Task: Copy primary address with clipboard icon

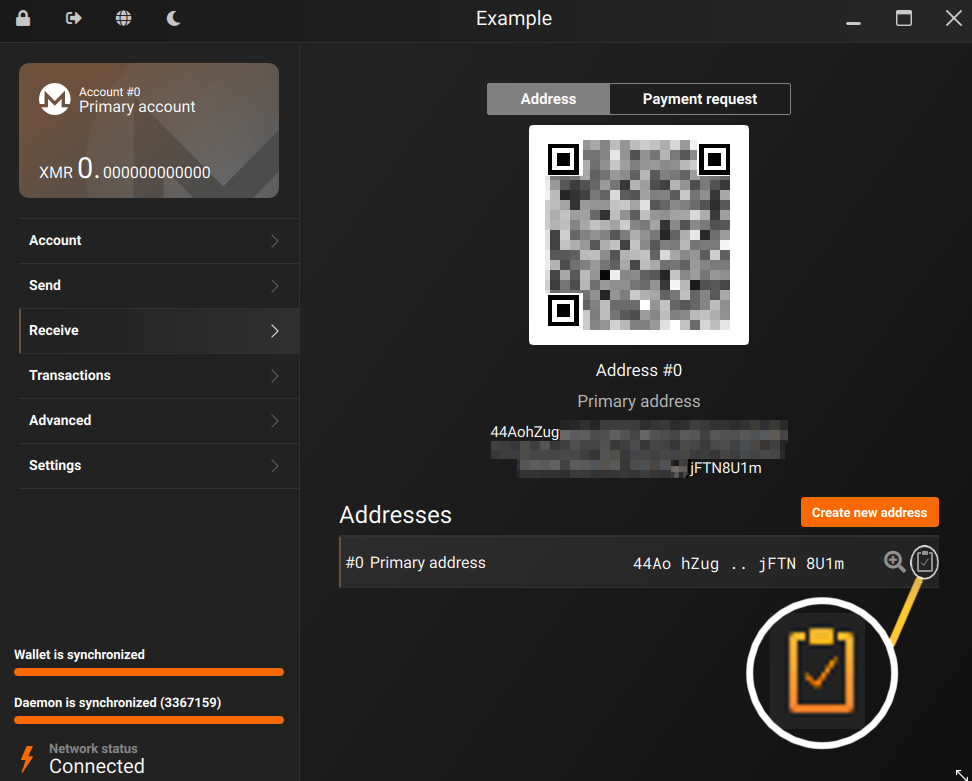Action: (924, 562)
